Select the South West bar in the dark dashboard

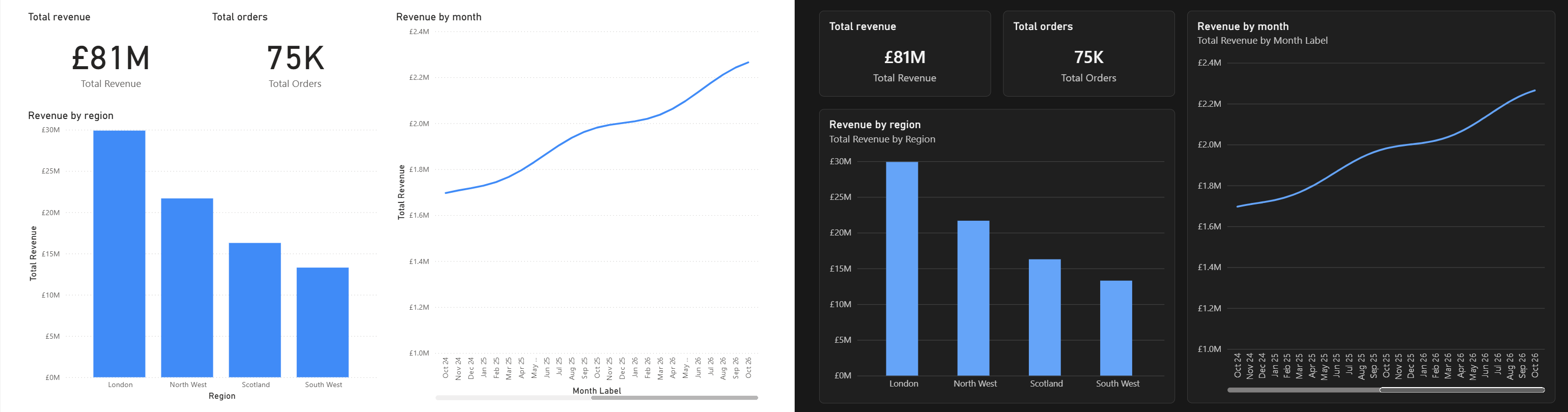point(1116,328)
